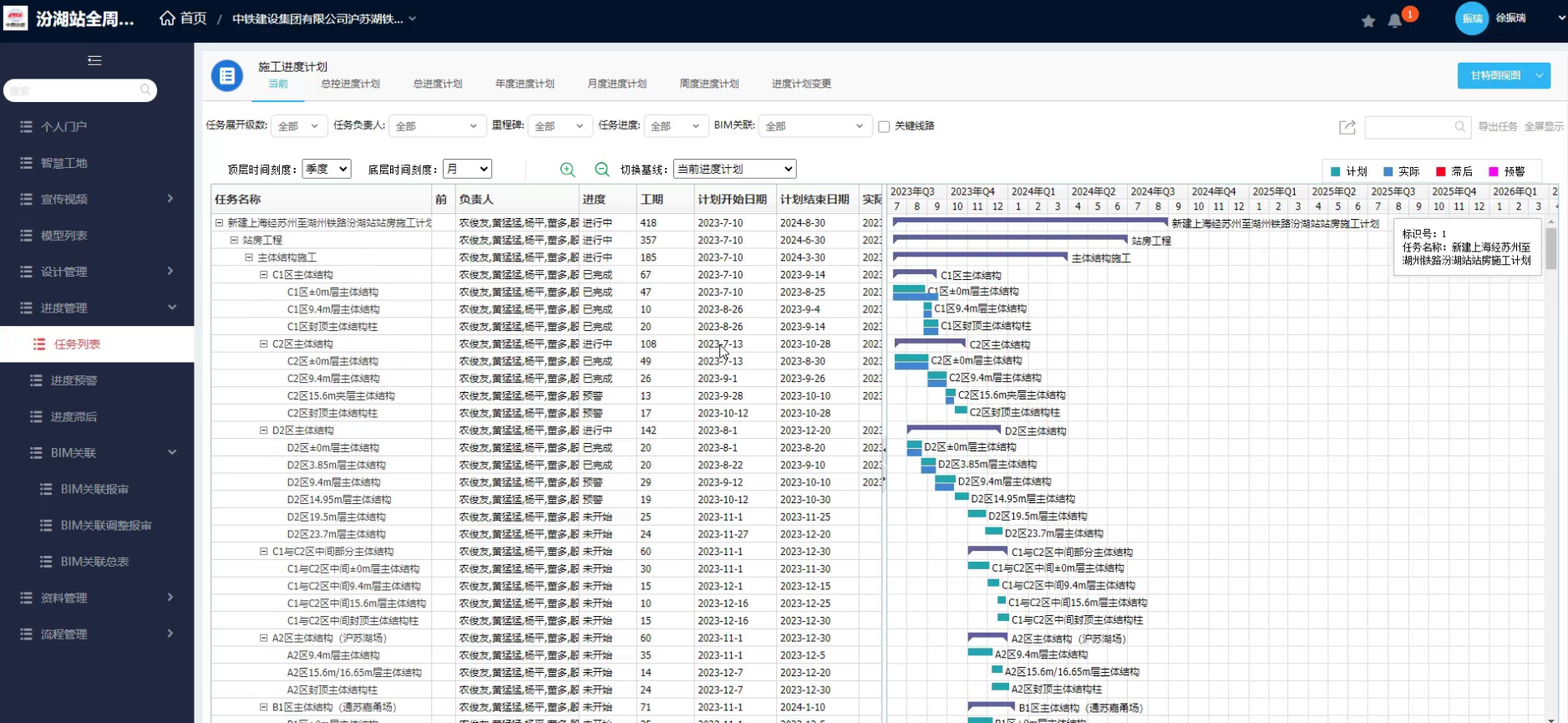Collapse the D2区主体结构 tree node
This screenshot has height=723, width=1568.
coord(263,430)
